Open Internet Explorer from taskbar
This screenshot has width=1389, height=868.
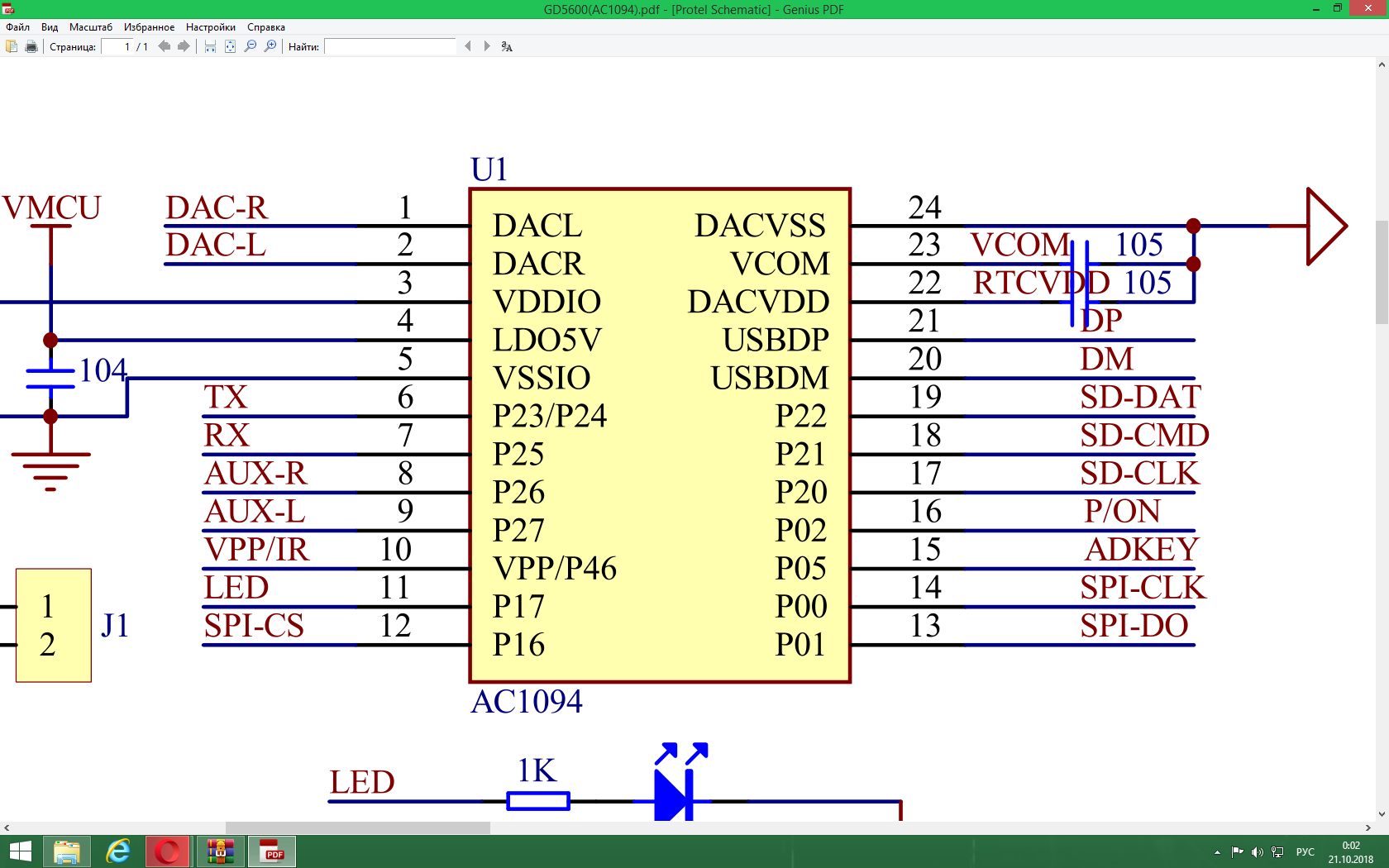[117, 851]
